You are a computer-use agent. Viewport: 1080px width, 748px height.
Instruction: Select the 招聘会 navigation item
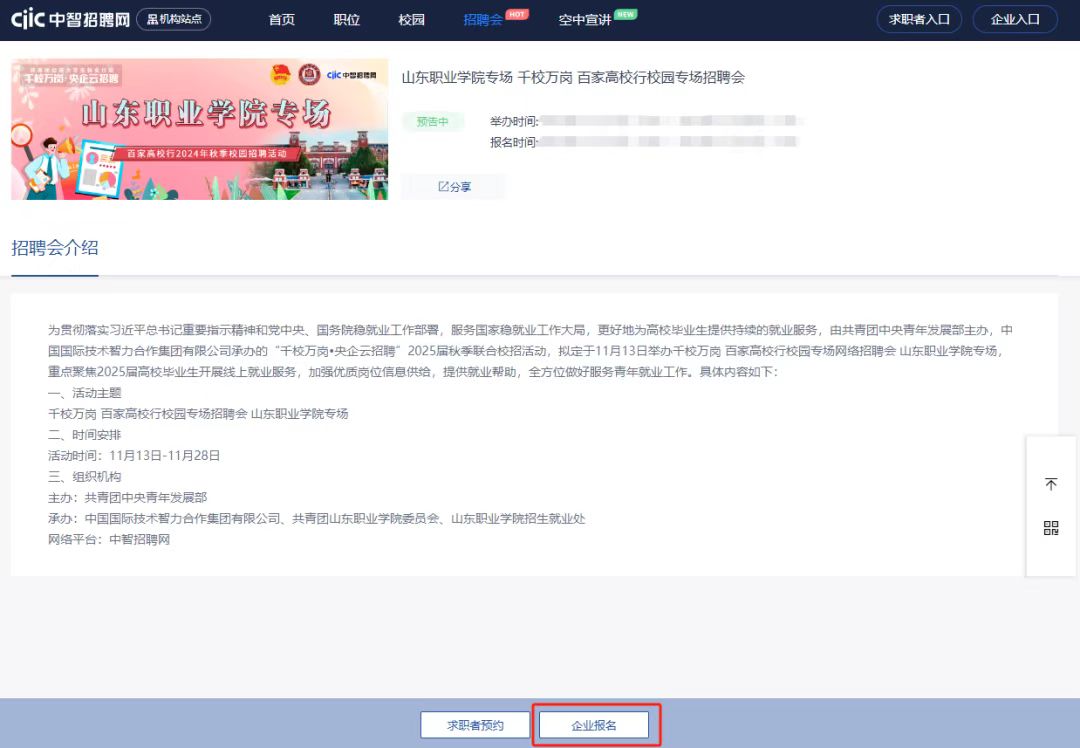point(483,20)
